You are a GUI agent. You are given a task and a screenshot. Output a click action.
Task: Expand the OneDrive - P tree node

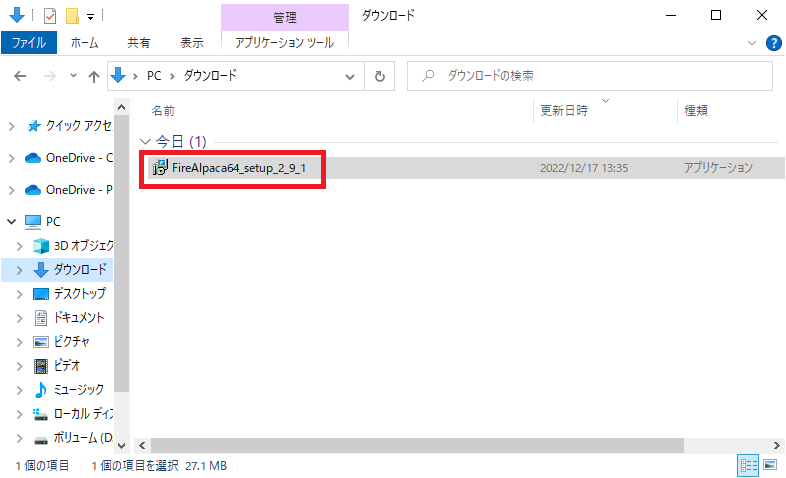(x=12, y=190)
